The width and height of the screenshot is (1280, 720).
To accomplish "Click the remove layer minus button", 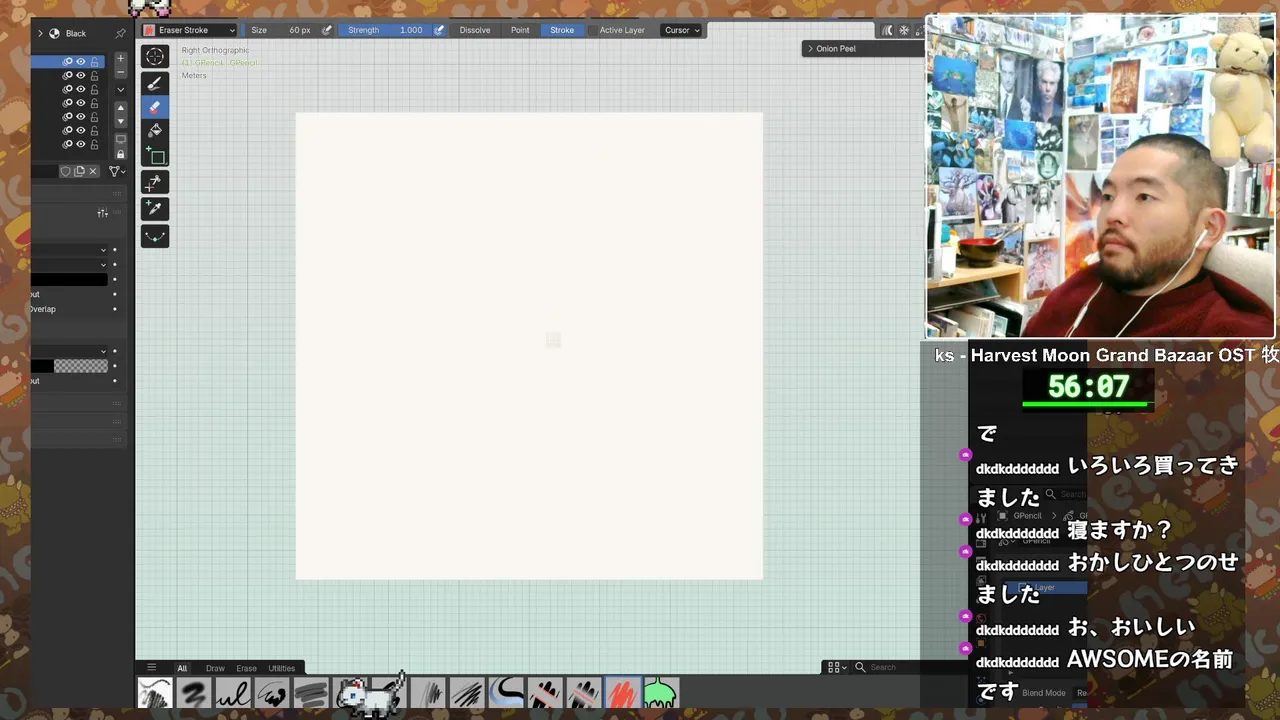I will click(x=121, y=72).
